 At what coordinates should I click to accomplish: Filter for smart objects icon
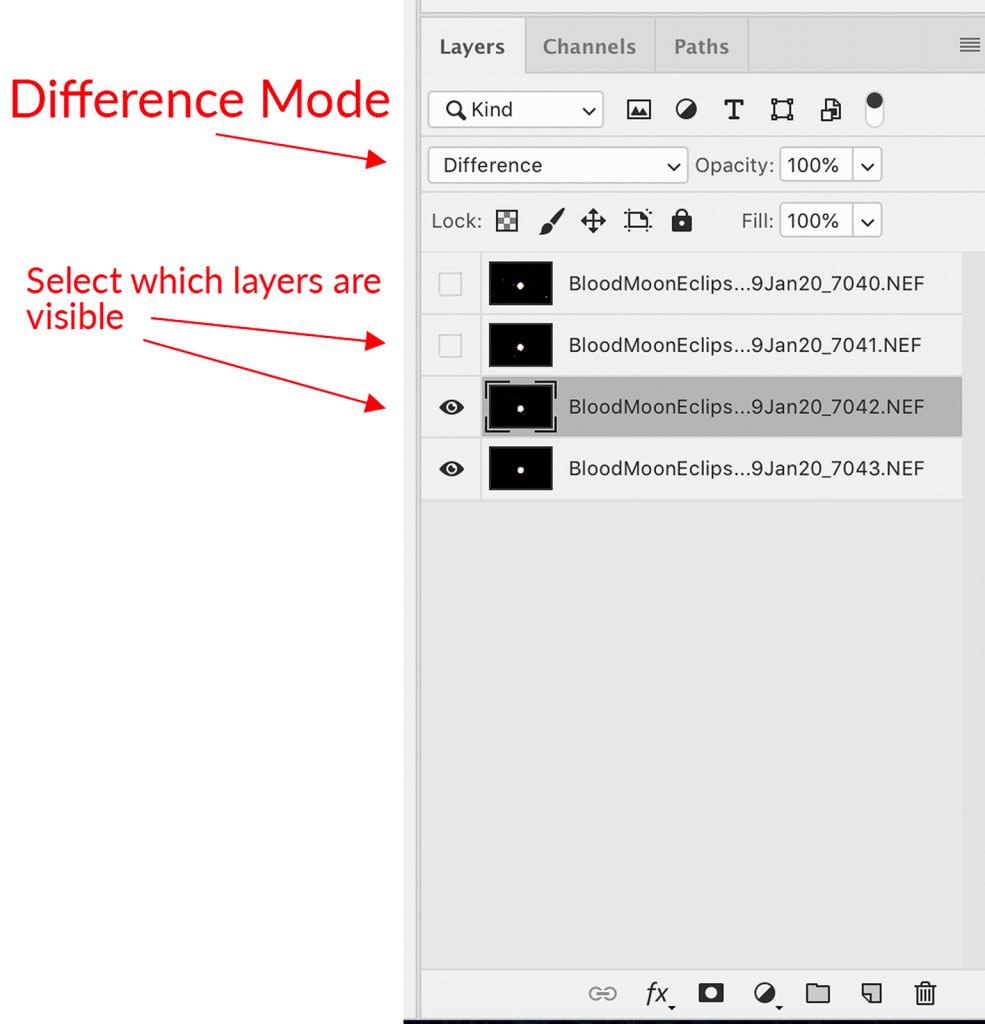[x=830, y=110]
